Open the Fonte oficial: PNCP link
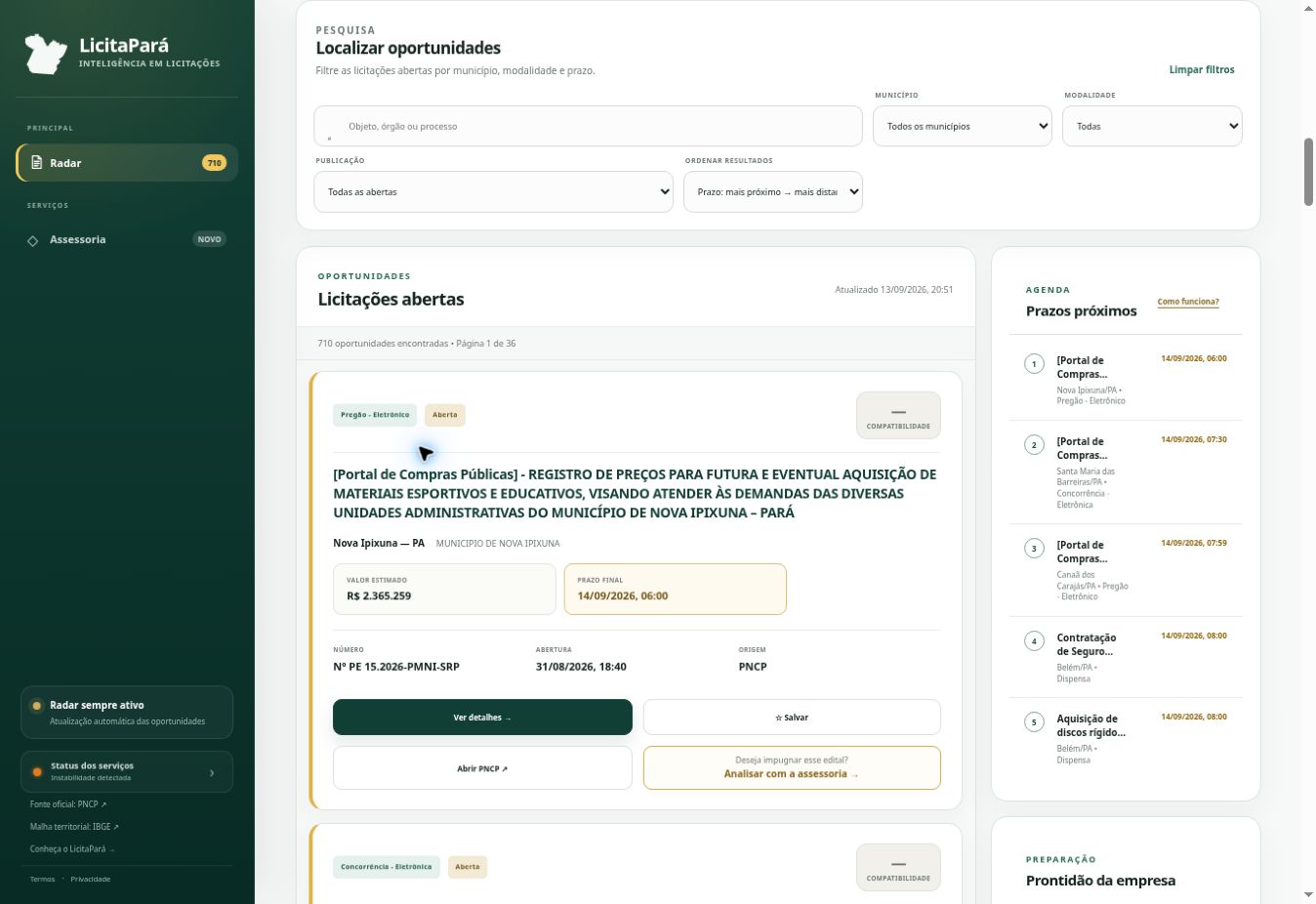Viewport: 1316px width, 904px height. pyautogui.click(x=68, y=804)
